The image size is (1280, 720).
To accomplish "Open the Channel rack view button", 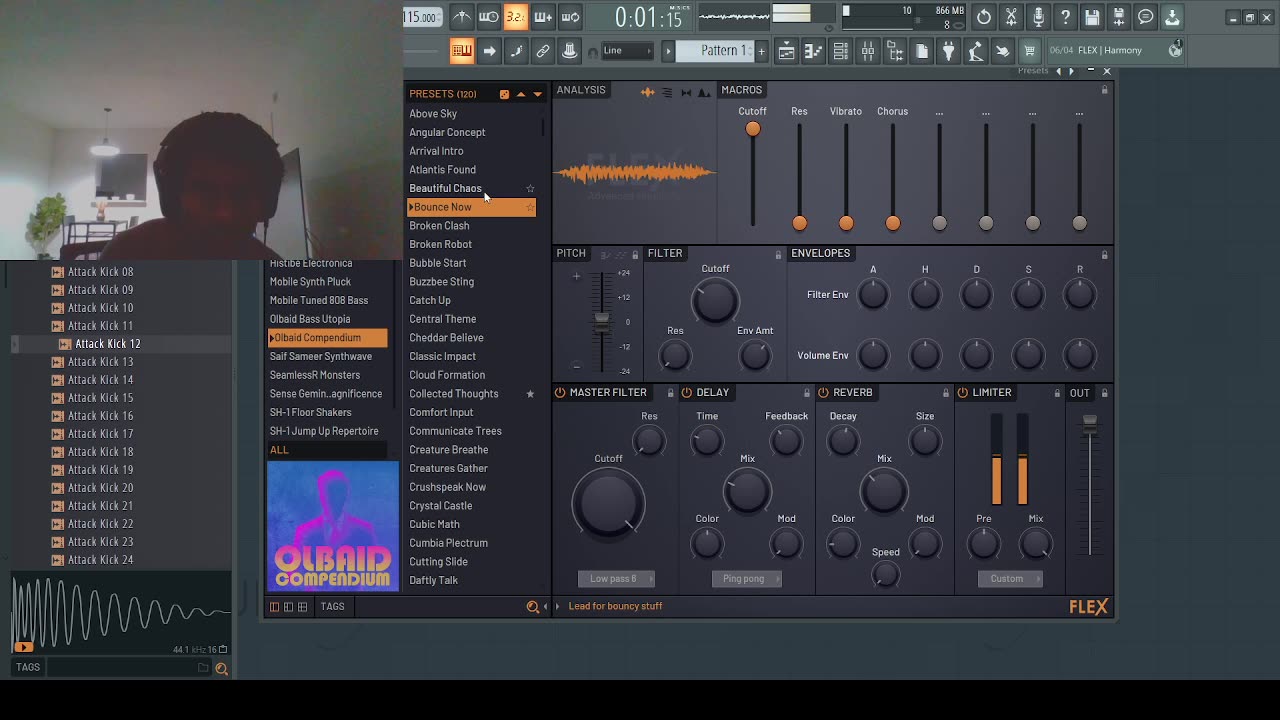I will point(841,51).
